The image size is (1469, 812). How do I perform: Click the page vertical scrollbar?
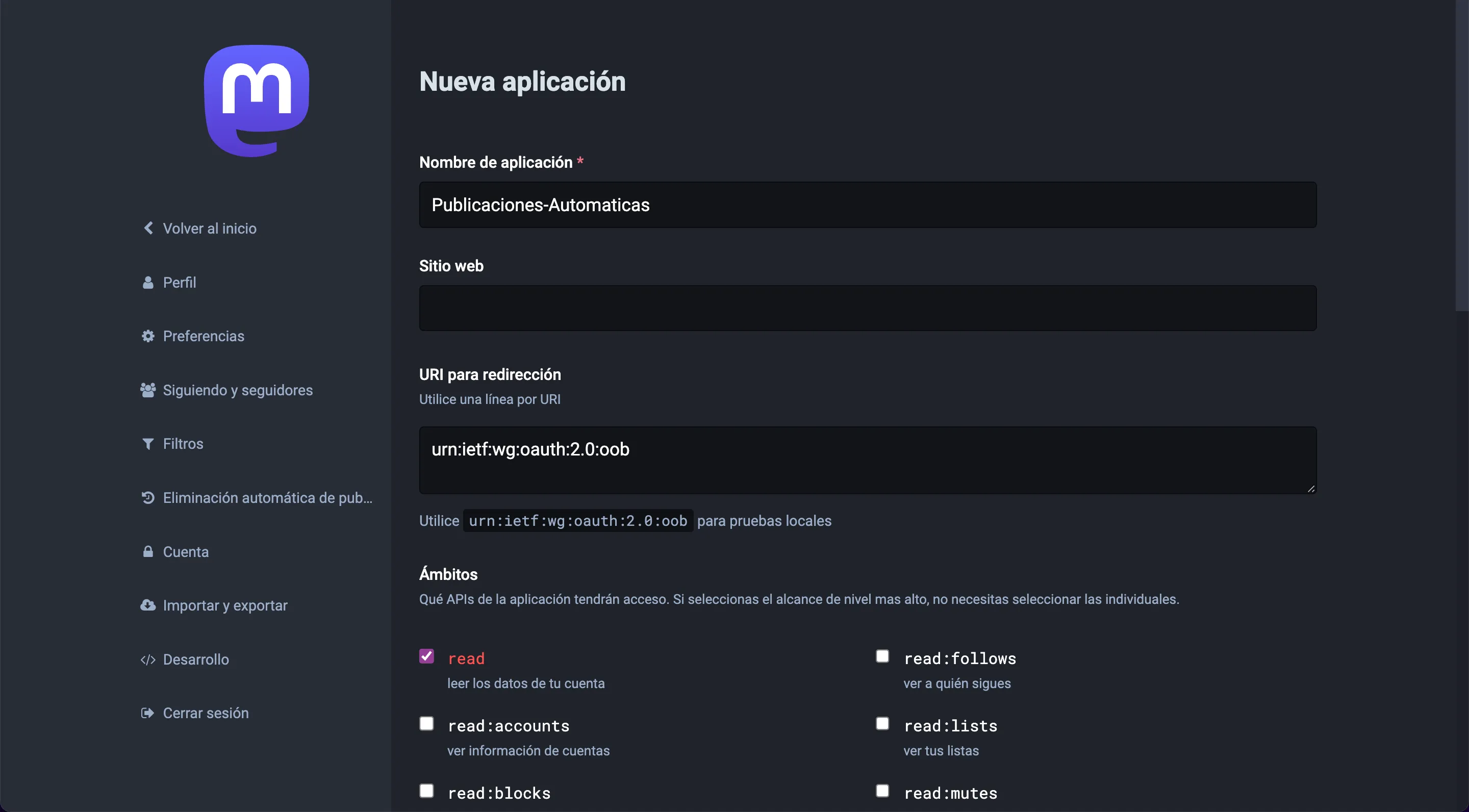[x=1462, y=155]
